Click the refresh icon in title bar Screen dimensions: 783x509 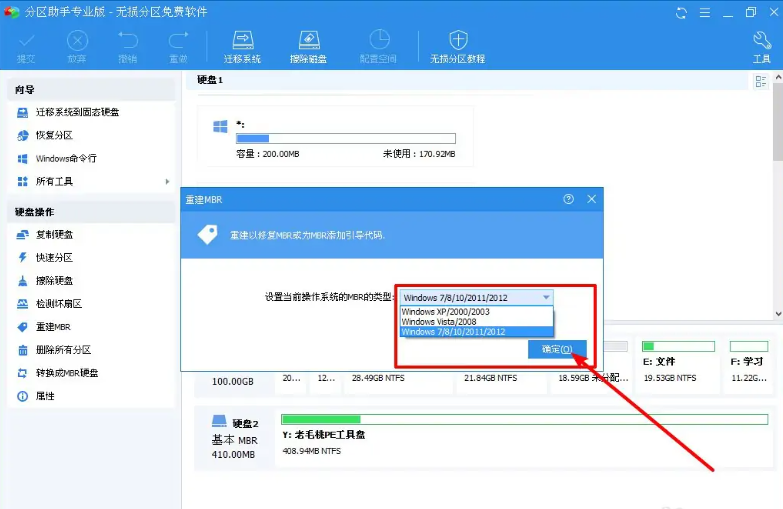click(681, 12)
